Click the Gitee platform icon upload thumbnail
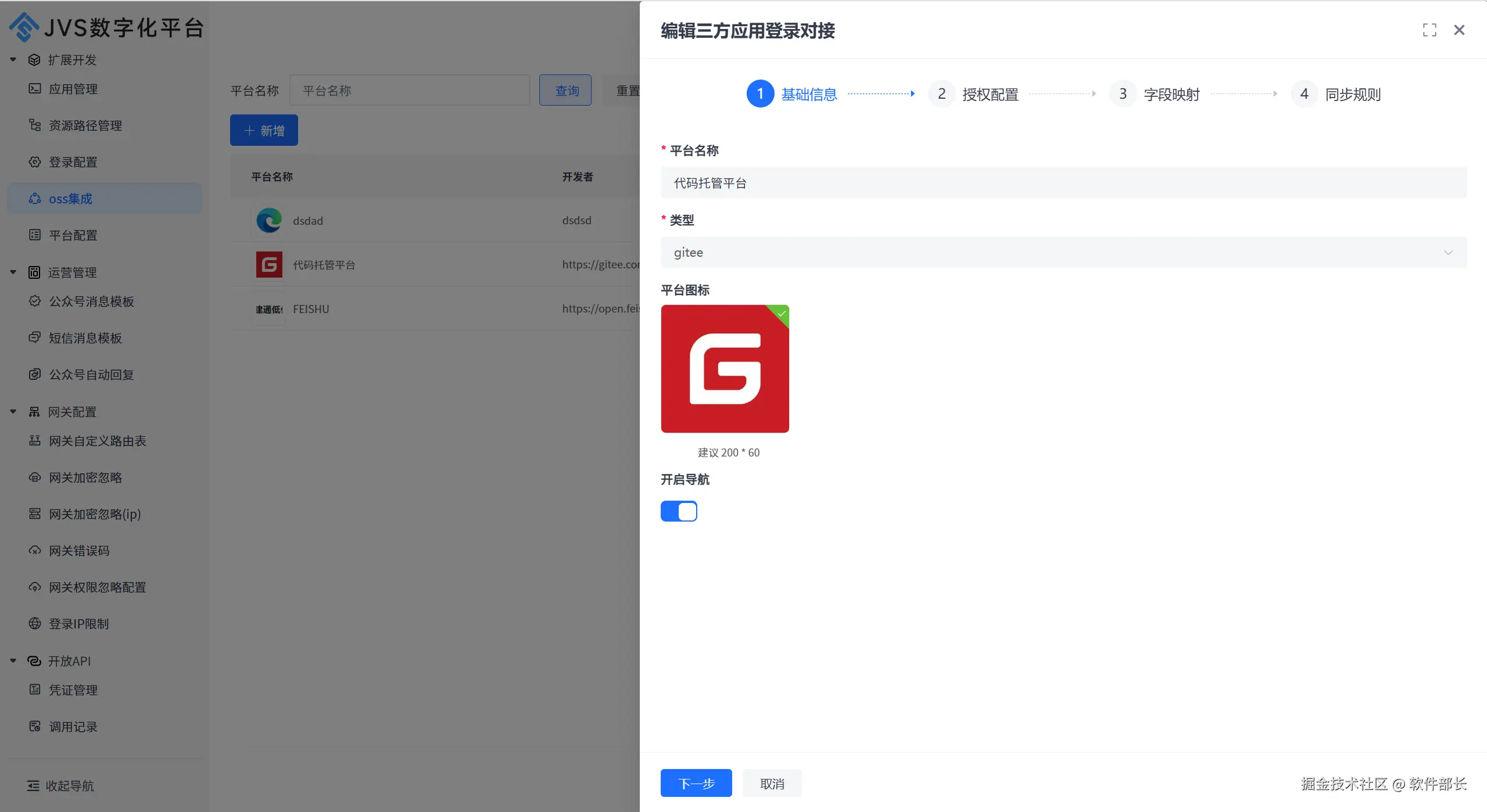 [x=725, y=369]
